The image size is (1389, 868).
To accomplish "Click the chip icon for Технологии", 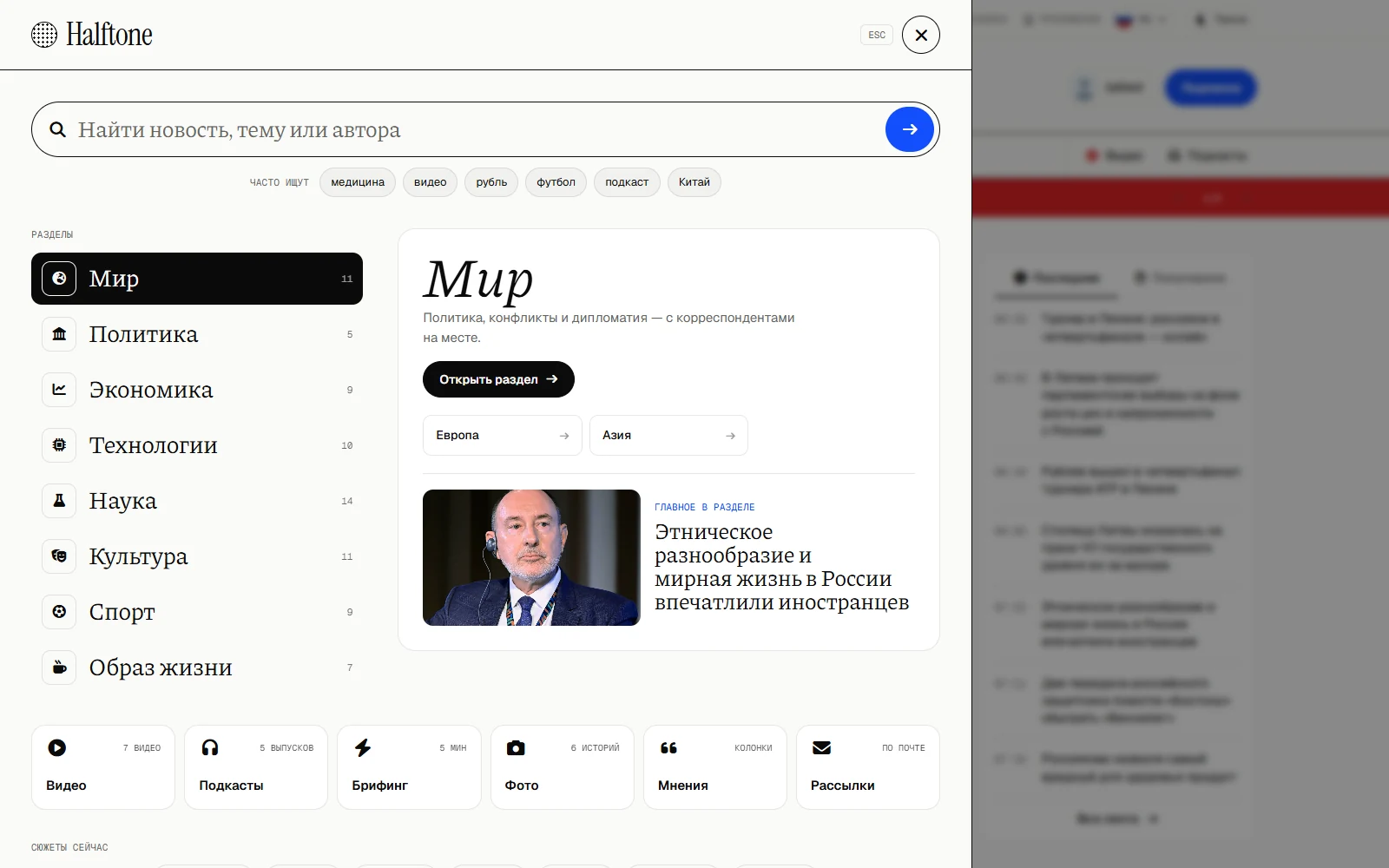I will coord(59,445).
